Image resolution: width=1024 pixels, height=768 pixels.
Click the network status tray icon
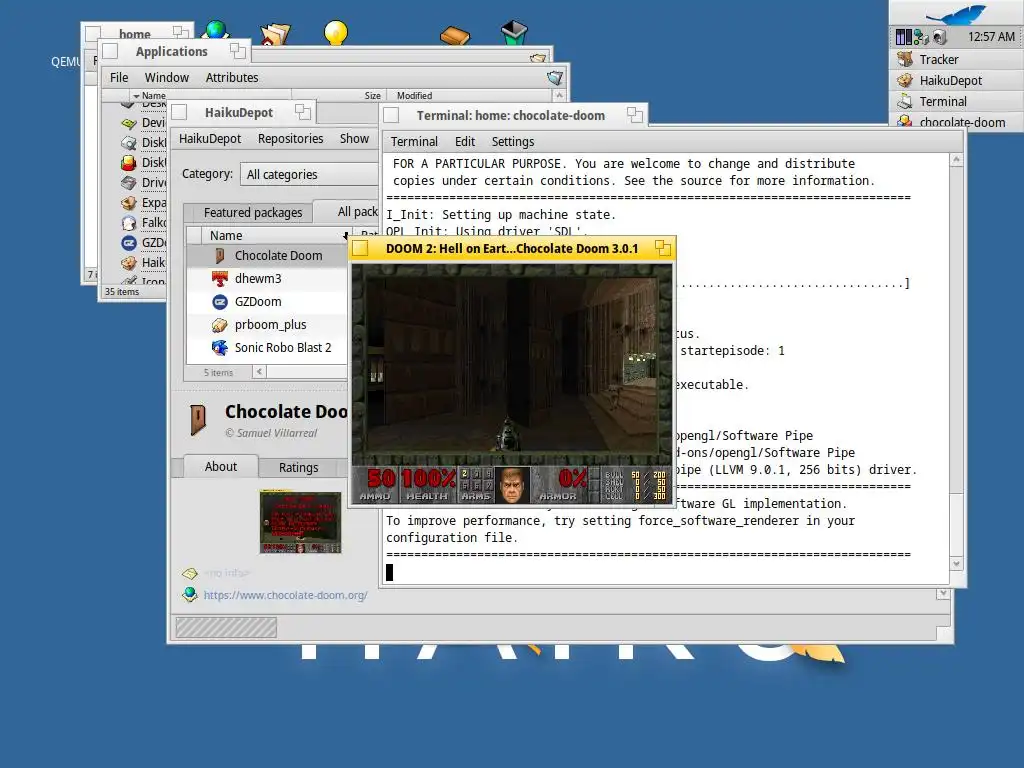pyautogui.click(x=921, y=37)
